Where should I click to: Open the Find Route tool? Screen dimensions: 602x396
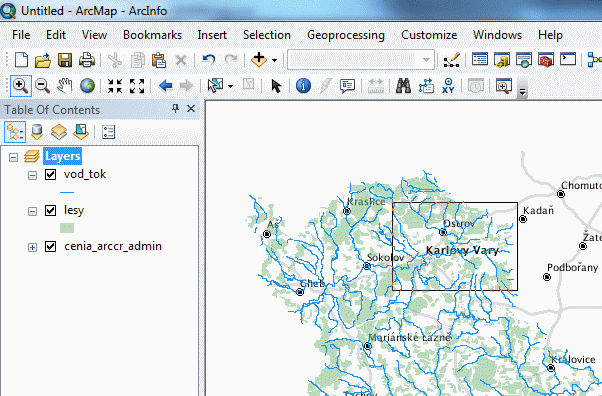[x=426, y=86]
